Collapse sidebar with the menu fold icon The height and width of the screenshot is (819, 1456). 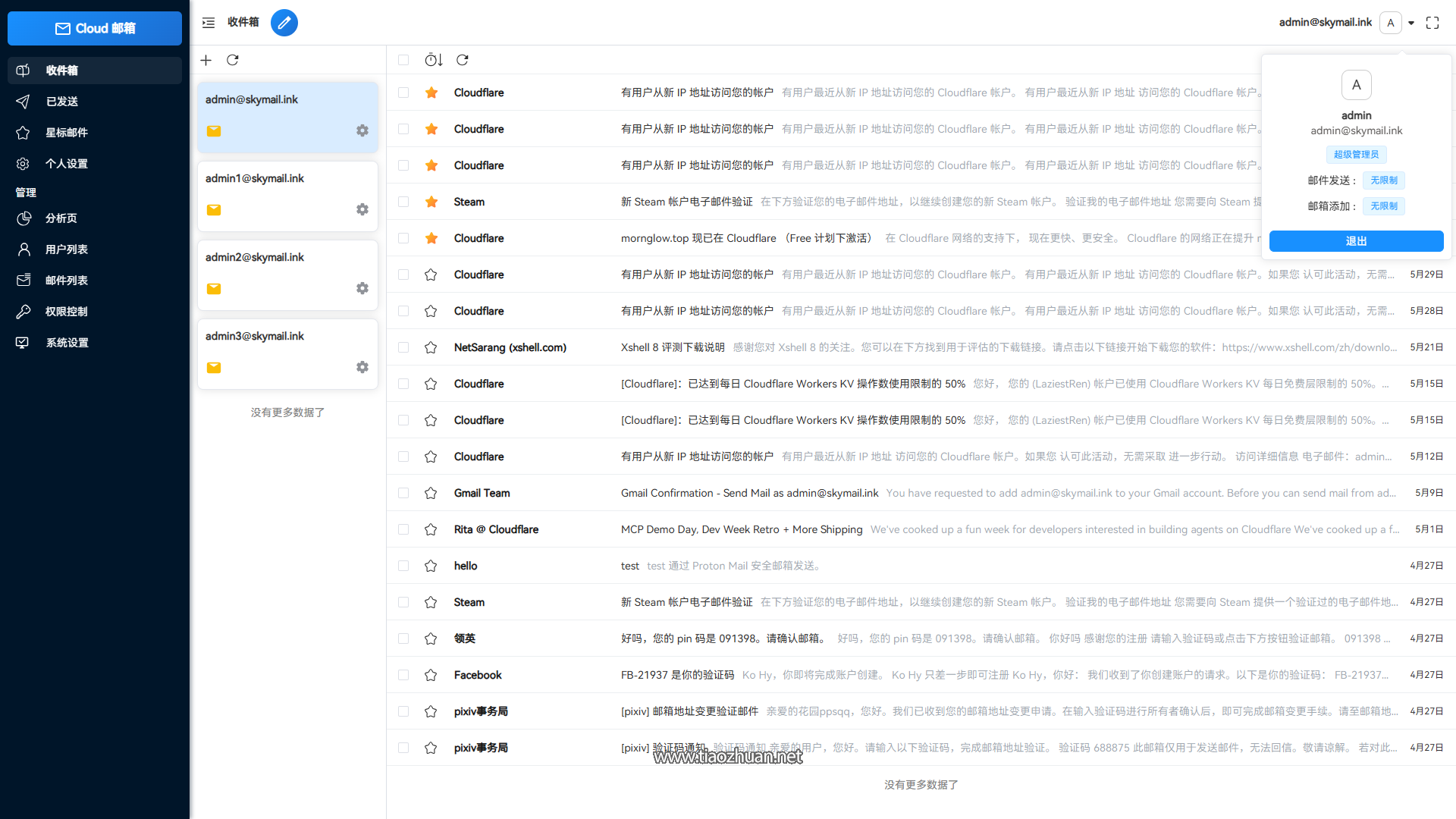coord(209,23)
